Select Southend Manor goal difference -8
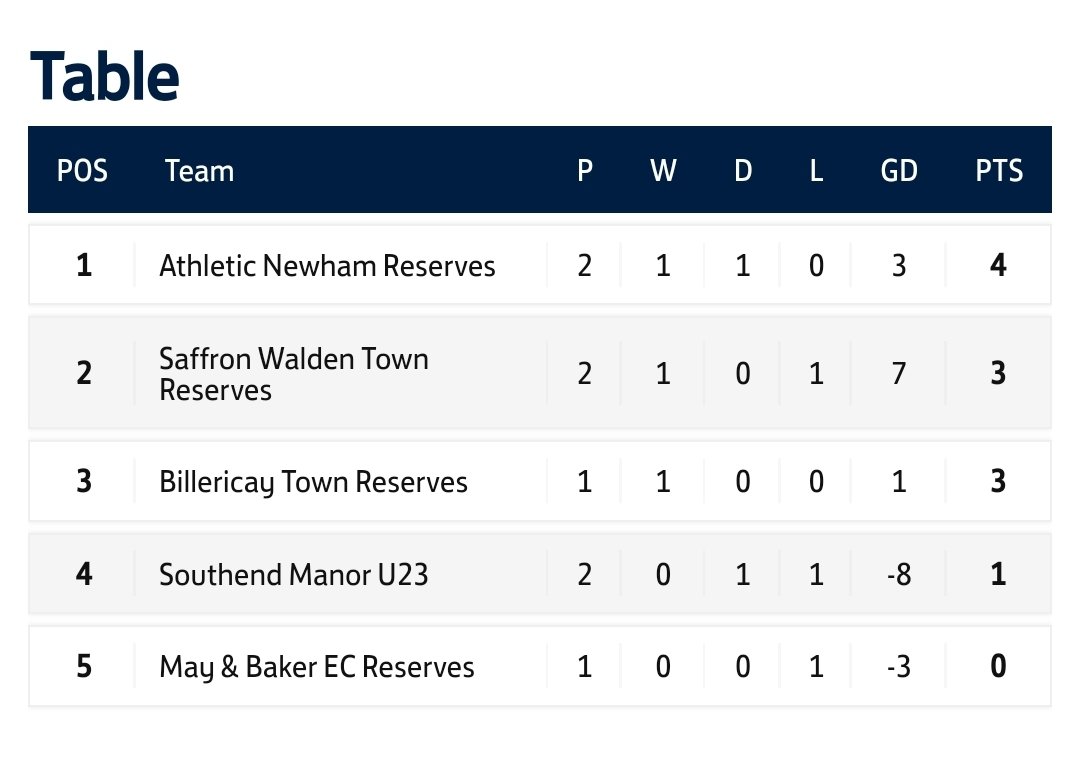Viewport: 1080px width, 761px height. 899,574
